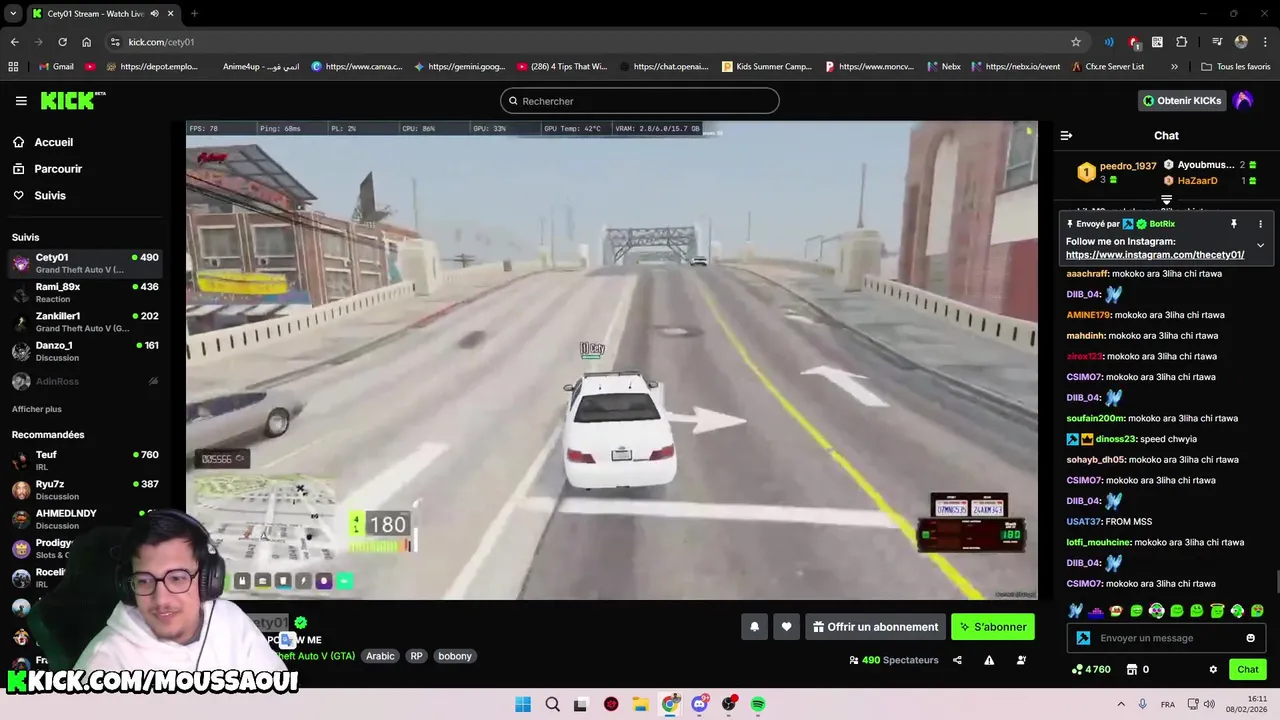Open Cfx.re Server List bookmark

tap(1108, 67)
